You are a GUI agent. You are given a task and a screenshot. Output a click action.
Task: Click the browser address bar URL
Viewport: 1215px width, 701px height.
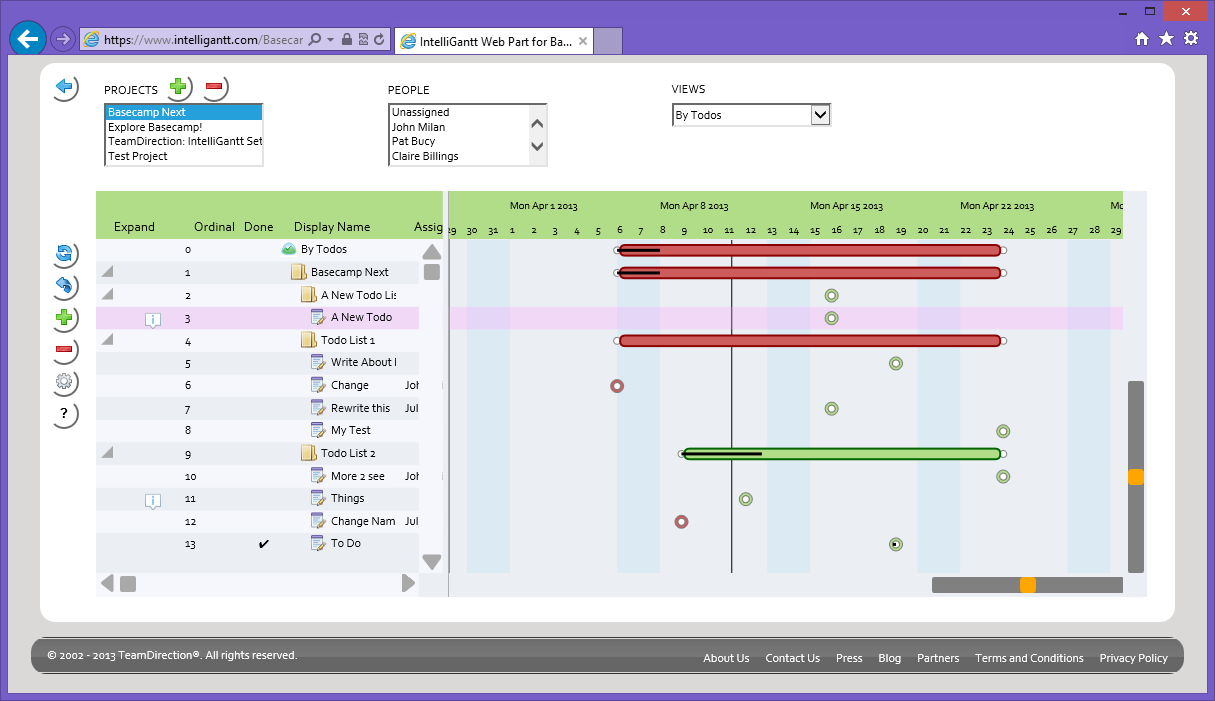pyautogui.click(x=203, y=40)
